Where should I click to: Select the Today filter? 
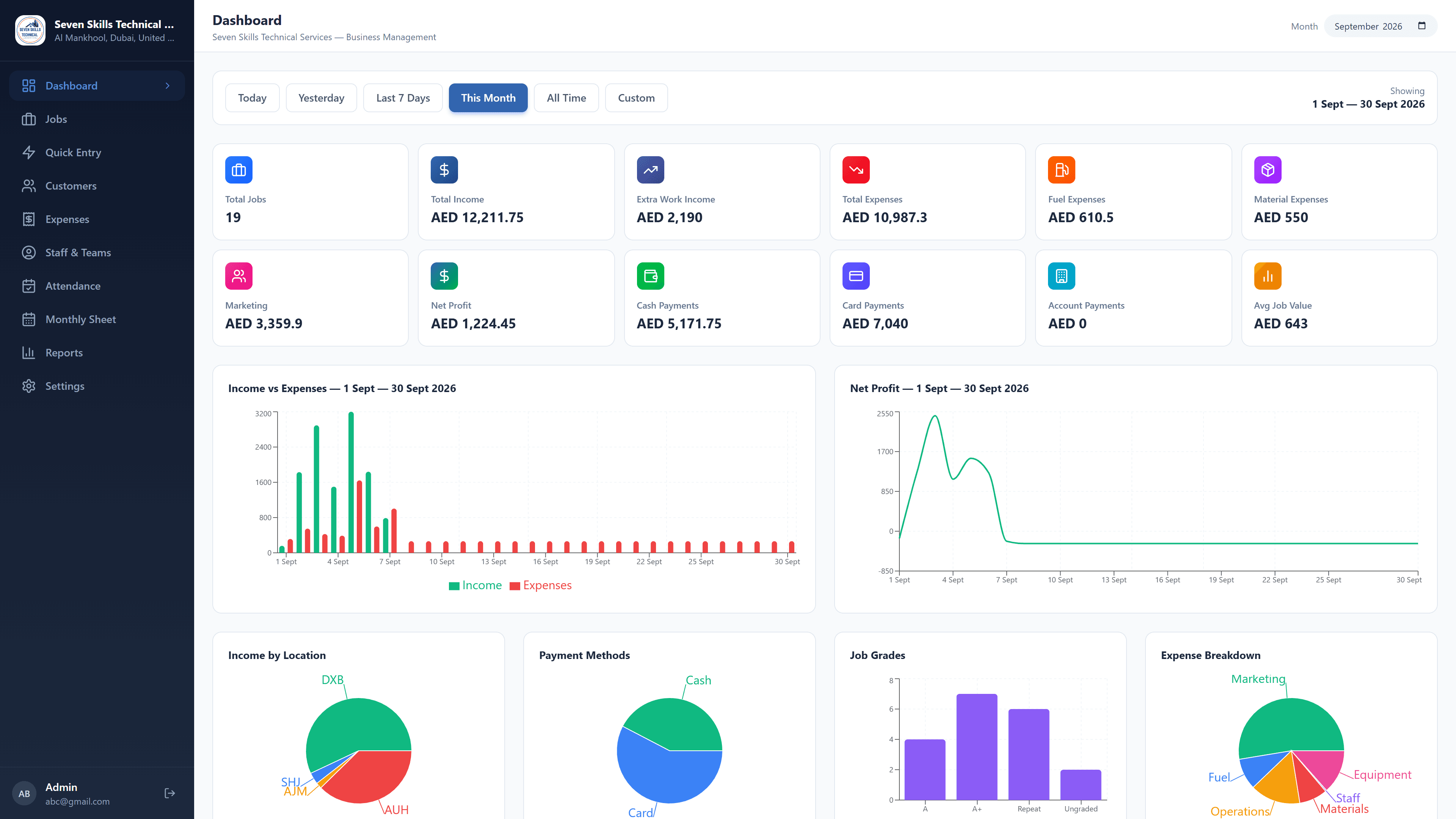point(252,98)
